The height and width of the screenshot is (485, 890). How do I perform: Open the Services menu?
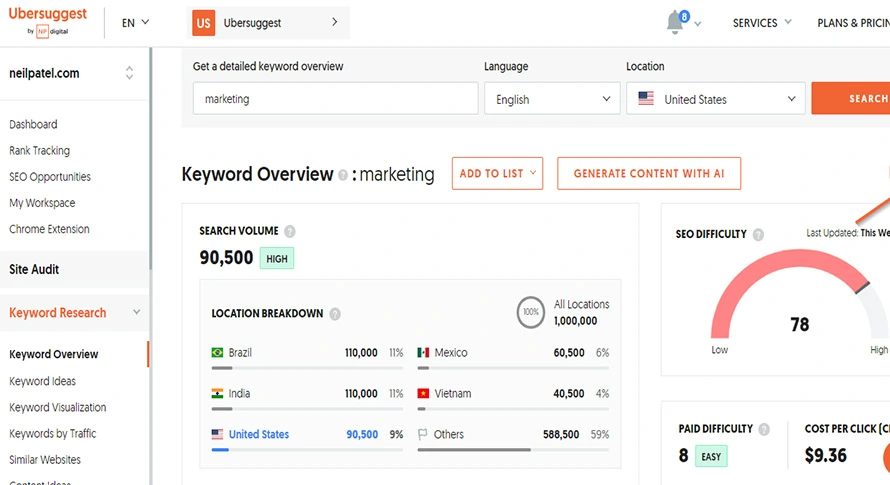761,22
